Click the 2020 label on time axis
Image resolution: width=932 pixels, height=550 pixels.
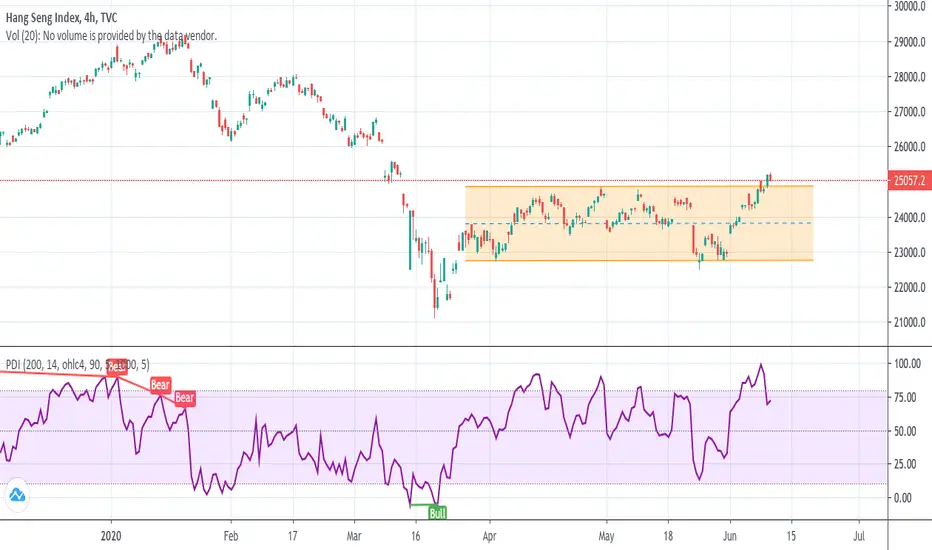111,536
